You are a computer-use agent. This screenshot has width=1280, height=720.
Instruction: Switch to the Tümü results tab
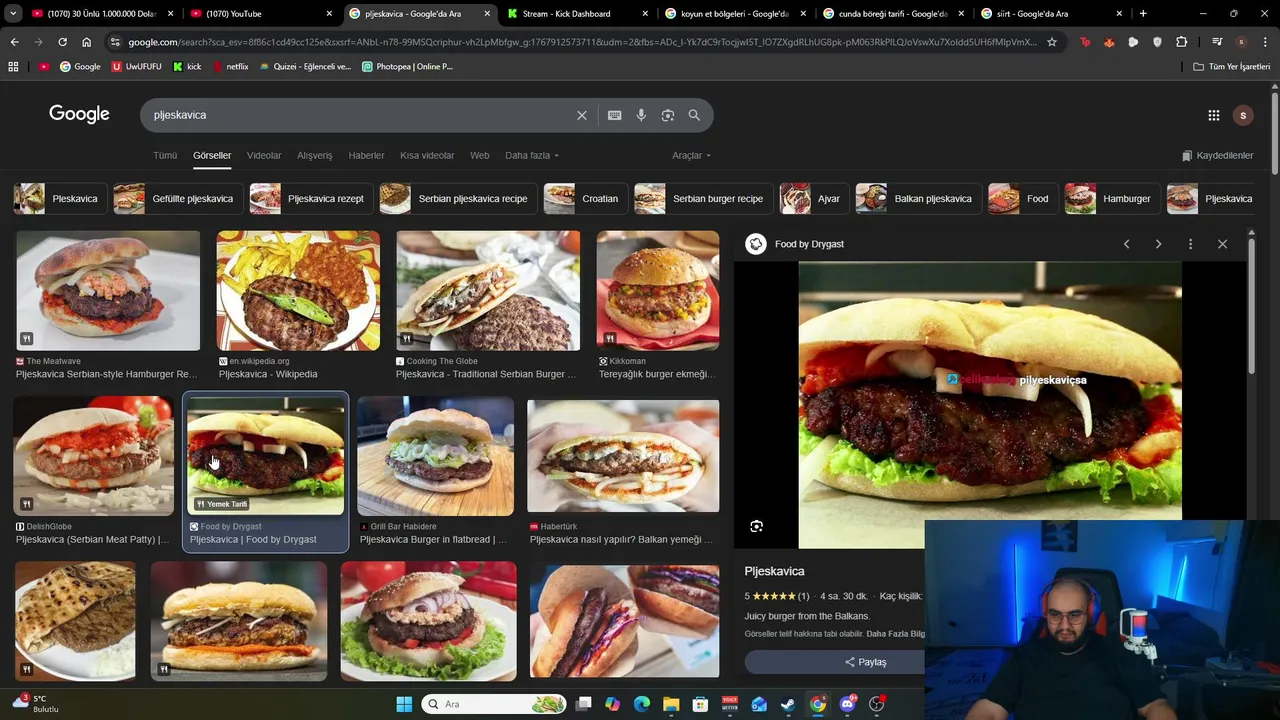click(x=165, y=156)
